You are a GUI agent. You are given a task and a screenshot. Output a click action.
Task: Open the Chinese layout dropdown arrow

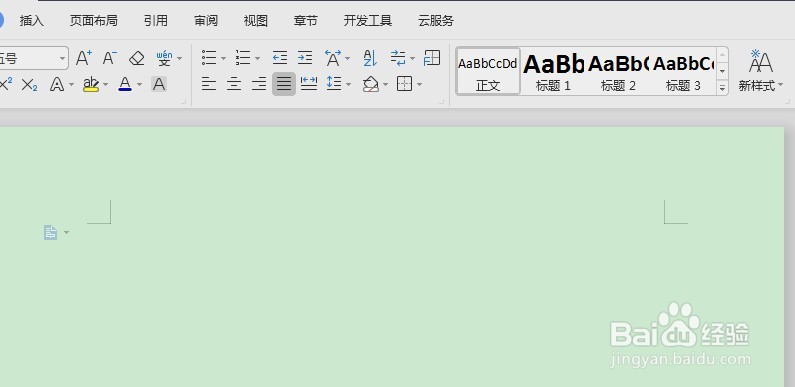(x=347, y=59)
